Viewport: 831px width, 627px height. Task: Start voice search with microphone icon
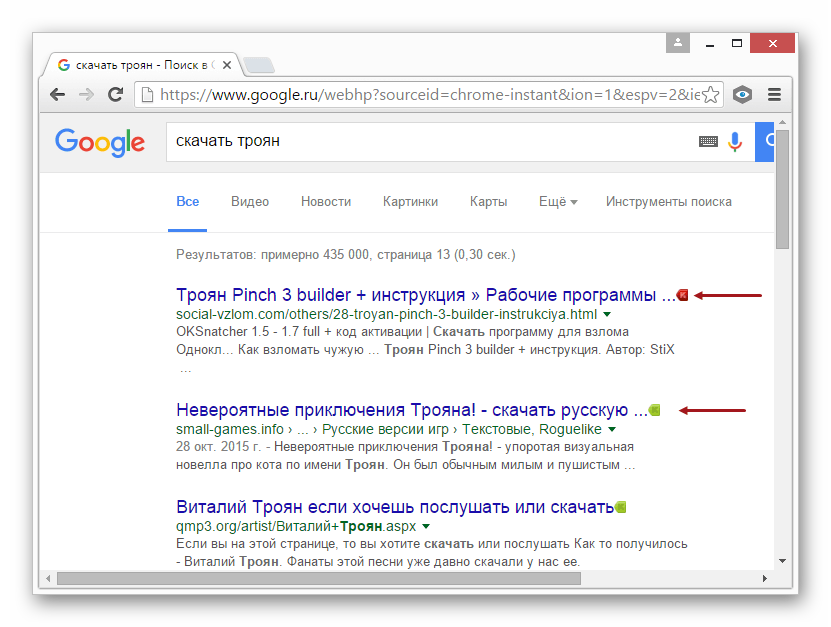pyautogui.click(x=735, y=142)
